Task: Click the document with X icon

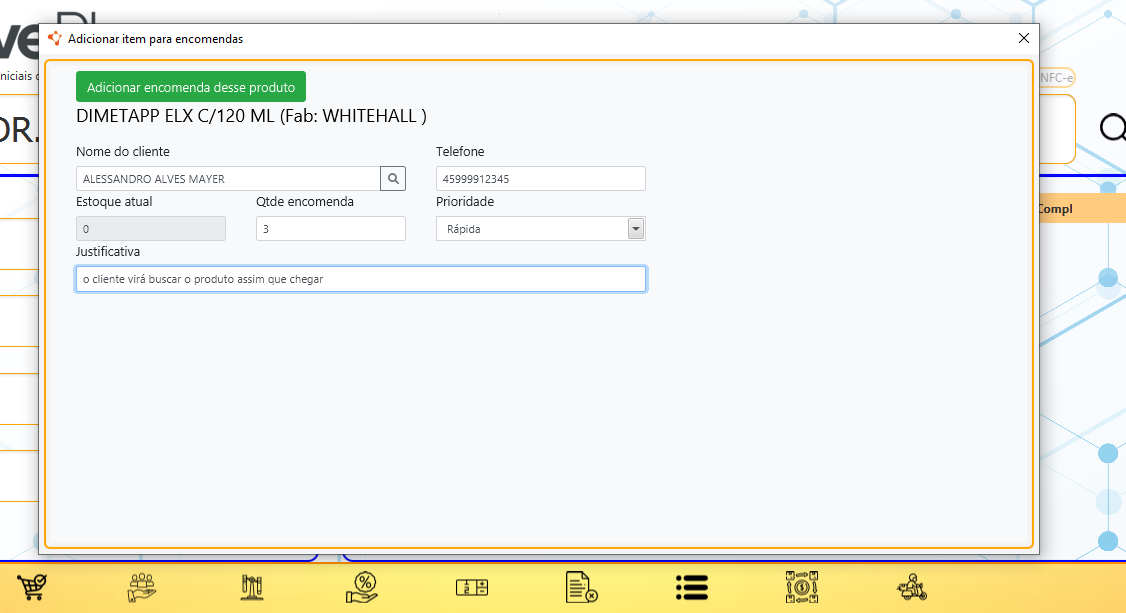Action: (x=581, y=587)
